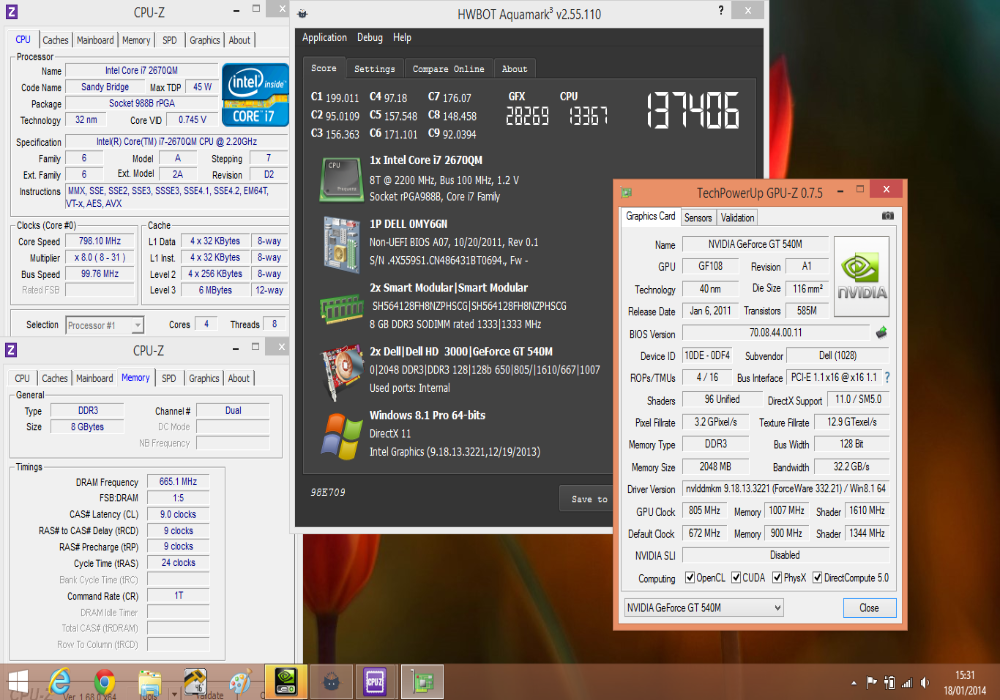This screenshot has width=1000, height=700.
Task: Open the Sensors tab in GPU-Z
Action: [698, 218]
